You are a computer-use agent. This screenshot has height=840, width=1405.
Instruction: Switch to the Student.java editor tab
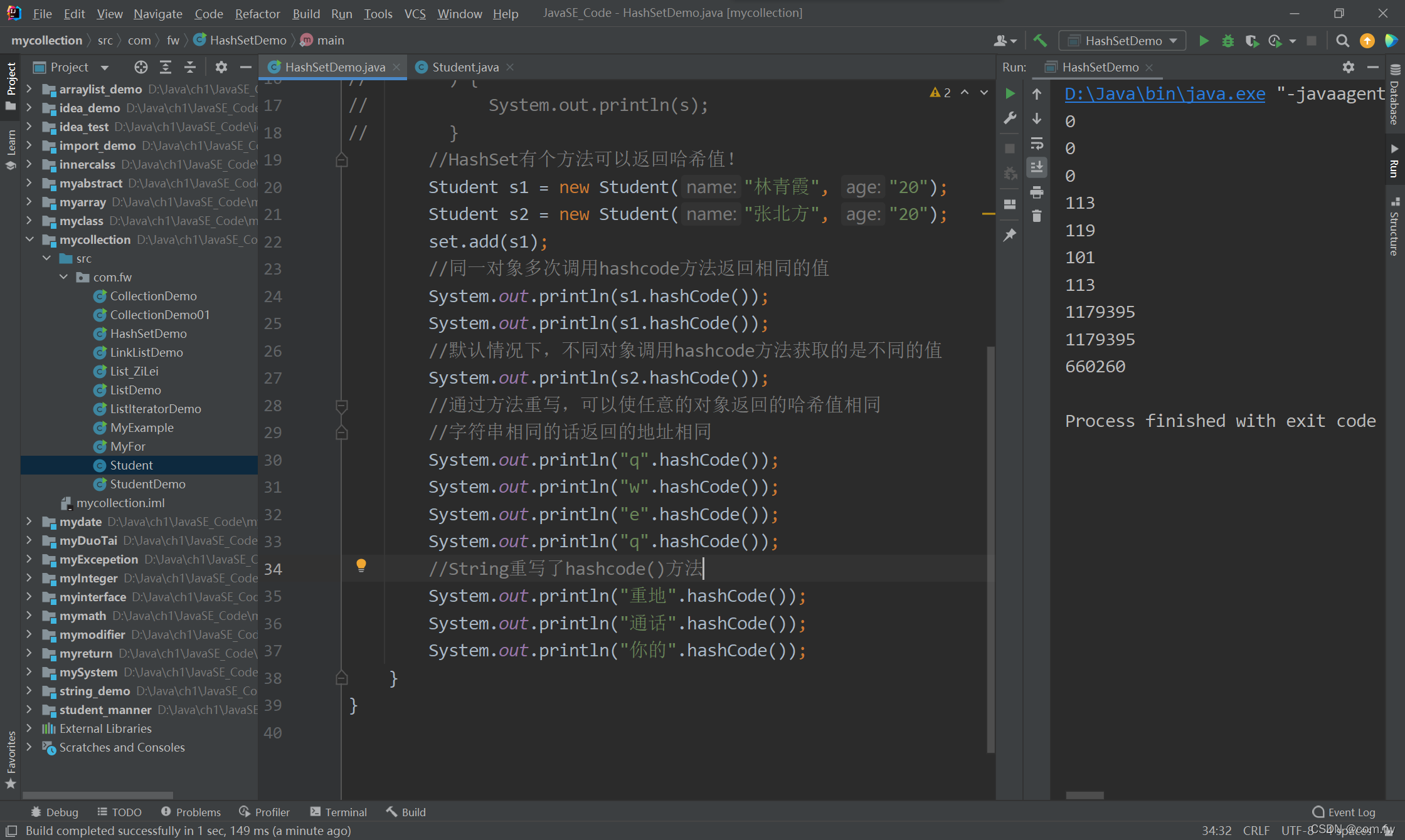(x=465, y=67)
